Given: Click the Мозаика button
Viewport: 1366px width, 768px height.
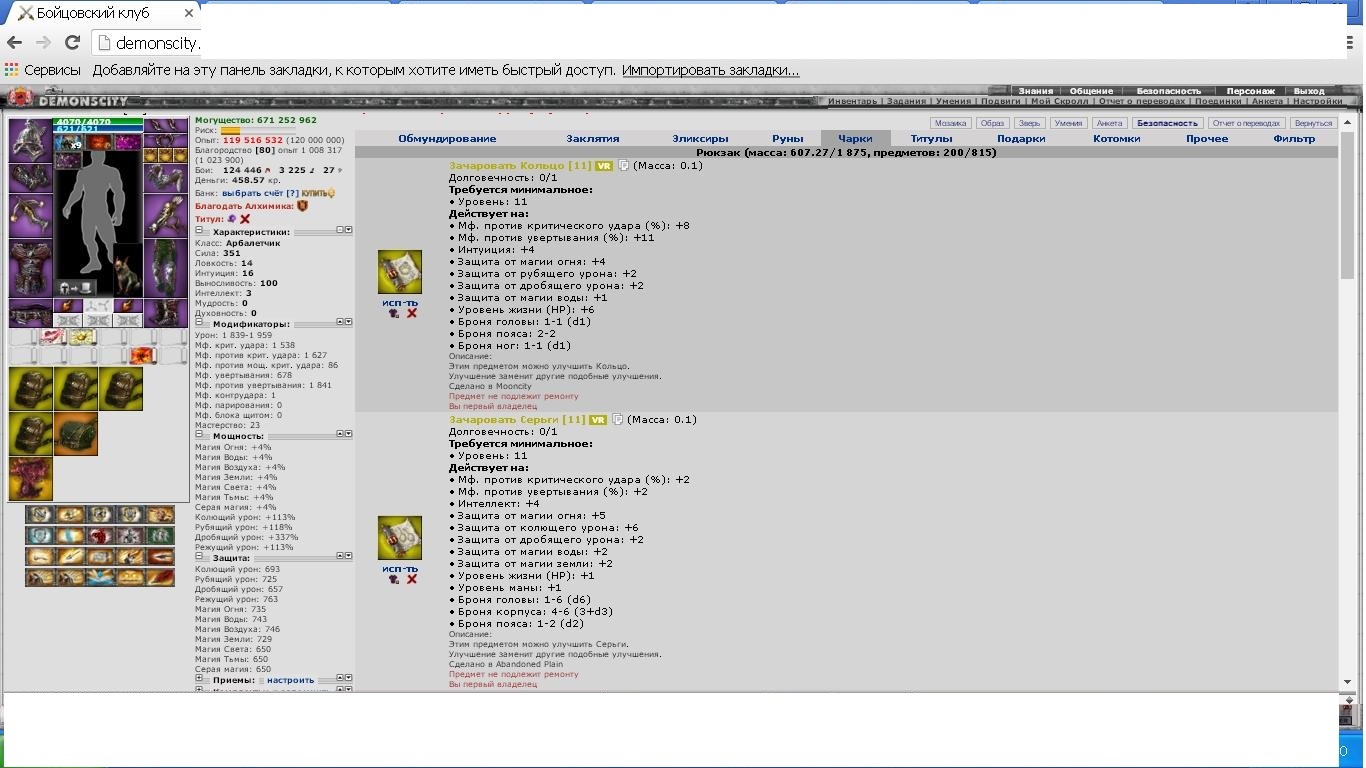Looking at the screenshot, I should pos(950,123).
